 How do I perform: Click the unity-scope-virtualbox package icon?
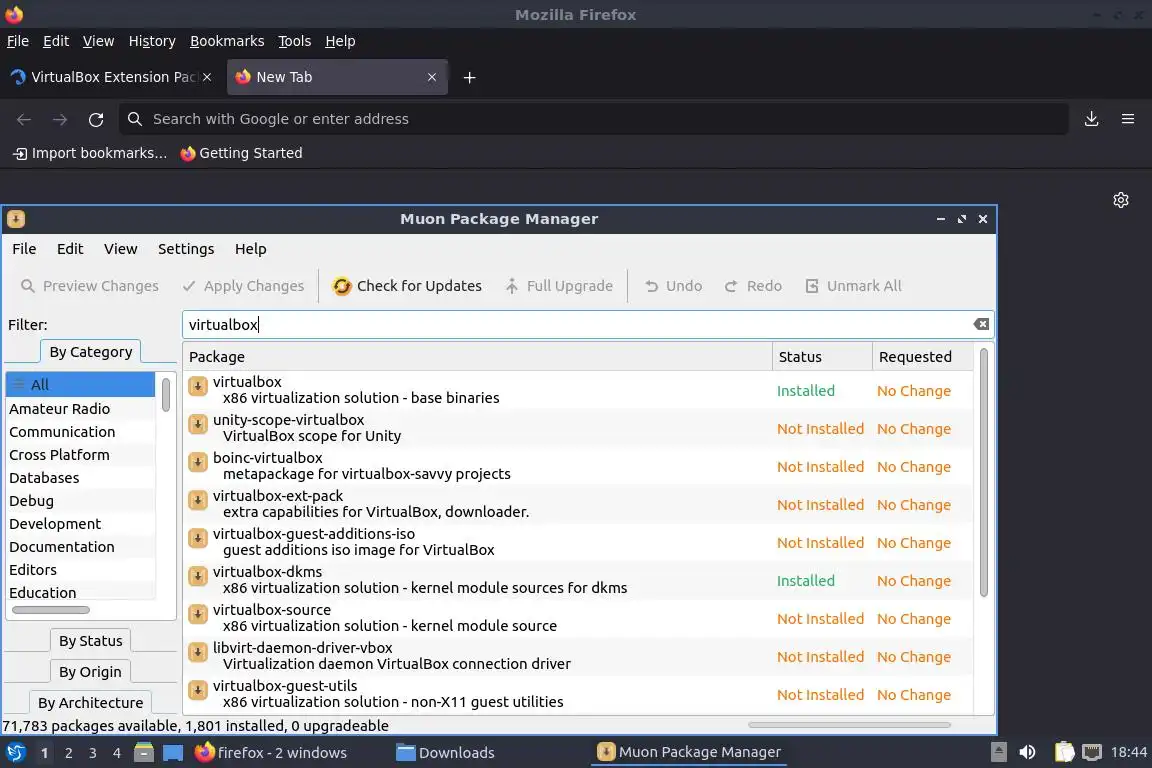pos(198,425)
